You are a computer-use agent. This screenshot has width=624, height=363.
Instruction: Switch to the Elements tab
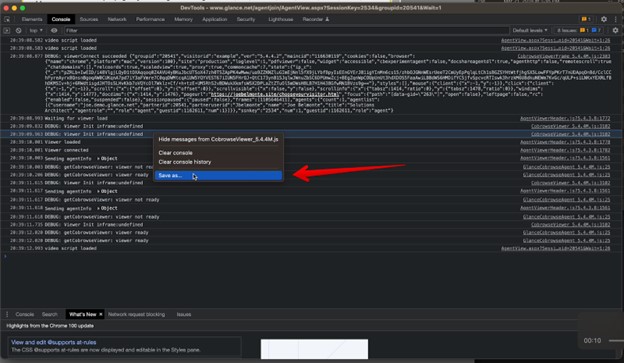32,19
